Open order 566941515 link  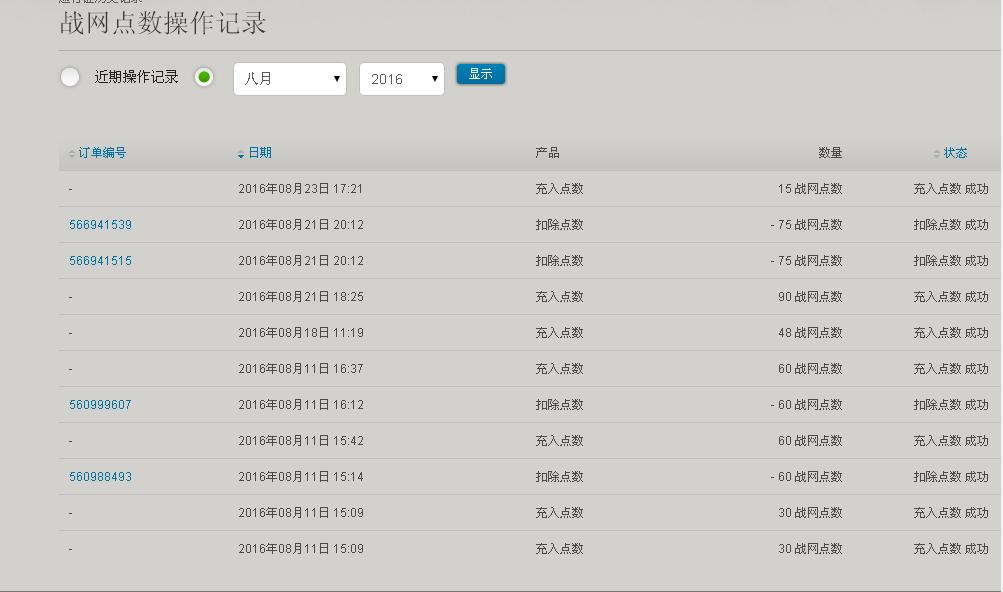(x=100, y=261)
